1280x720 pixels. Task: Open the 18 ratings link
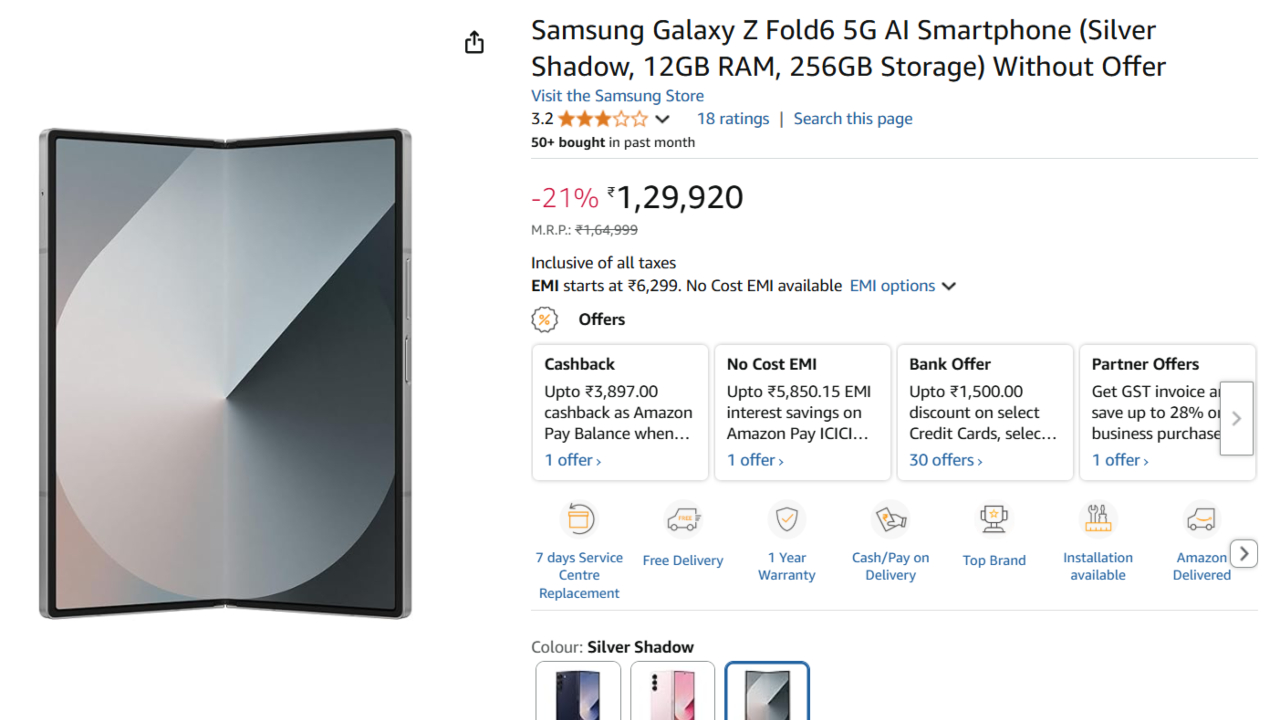733,119
